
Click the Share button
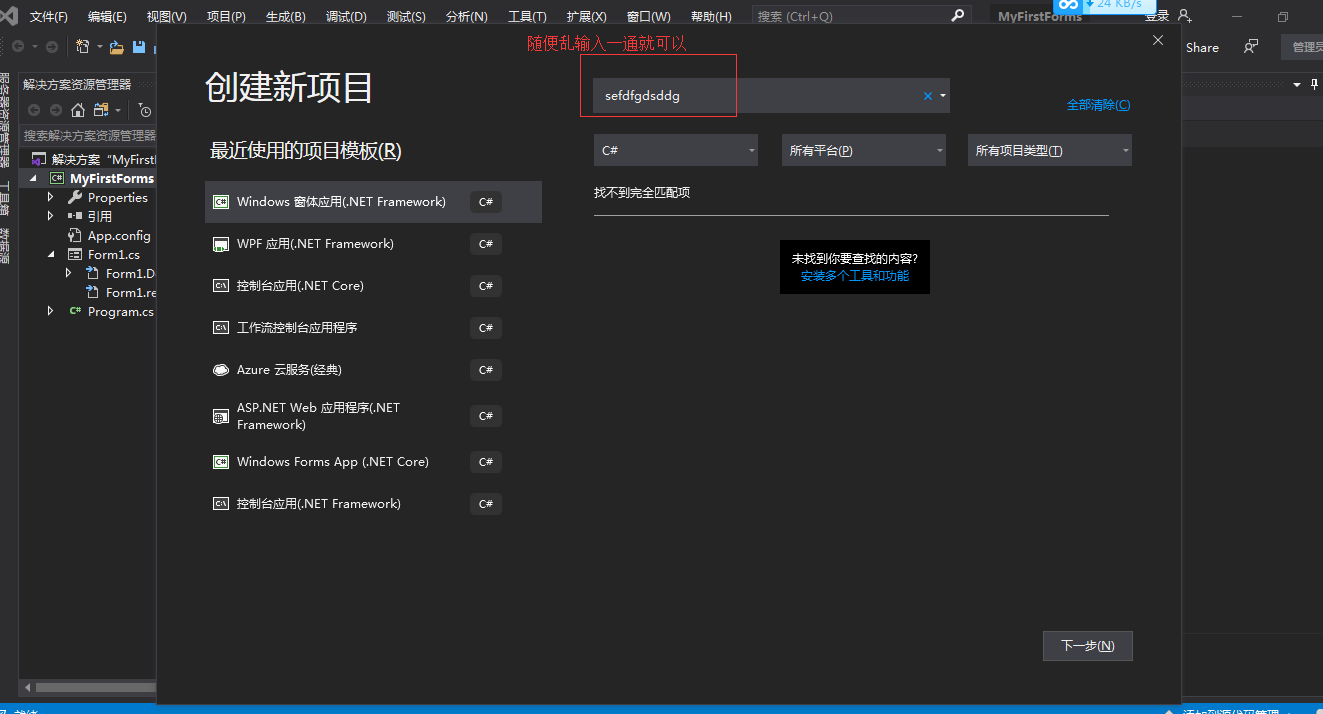pyautogui.click(x=1202, y=47)
